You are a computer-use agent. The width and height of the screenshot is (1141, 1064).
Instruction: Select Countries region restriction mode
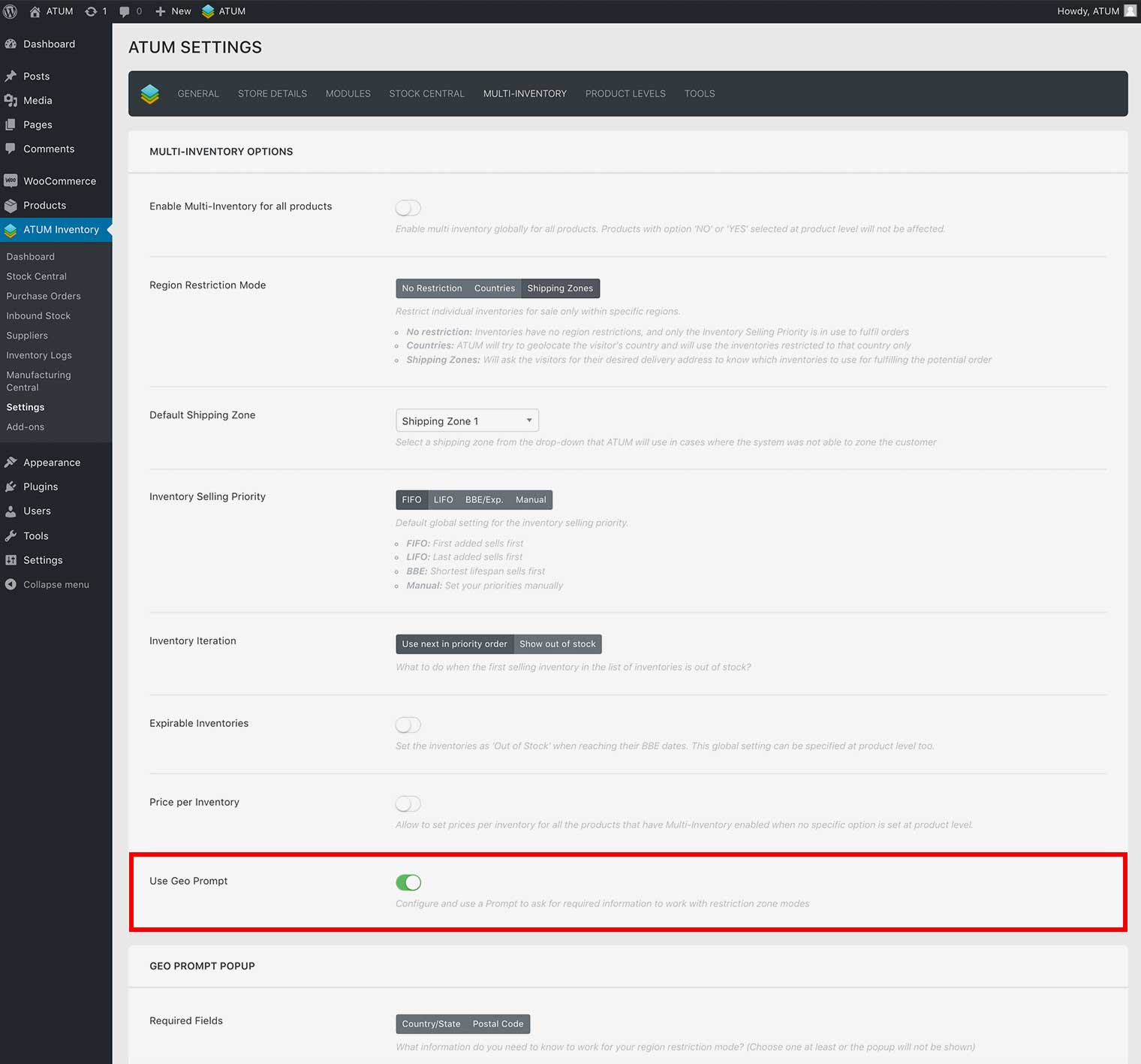pos(494,288)
